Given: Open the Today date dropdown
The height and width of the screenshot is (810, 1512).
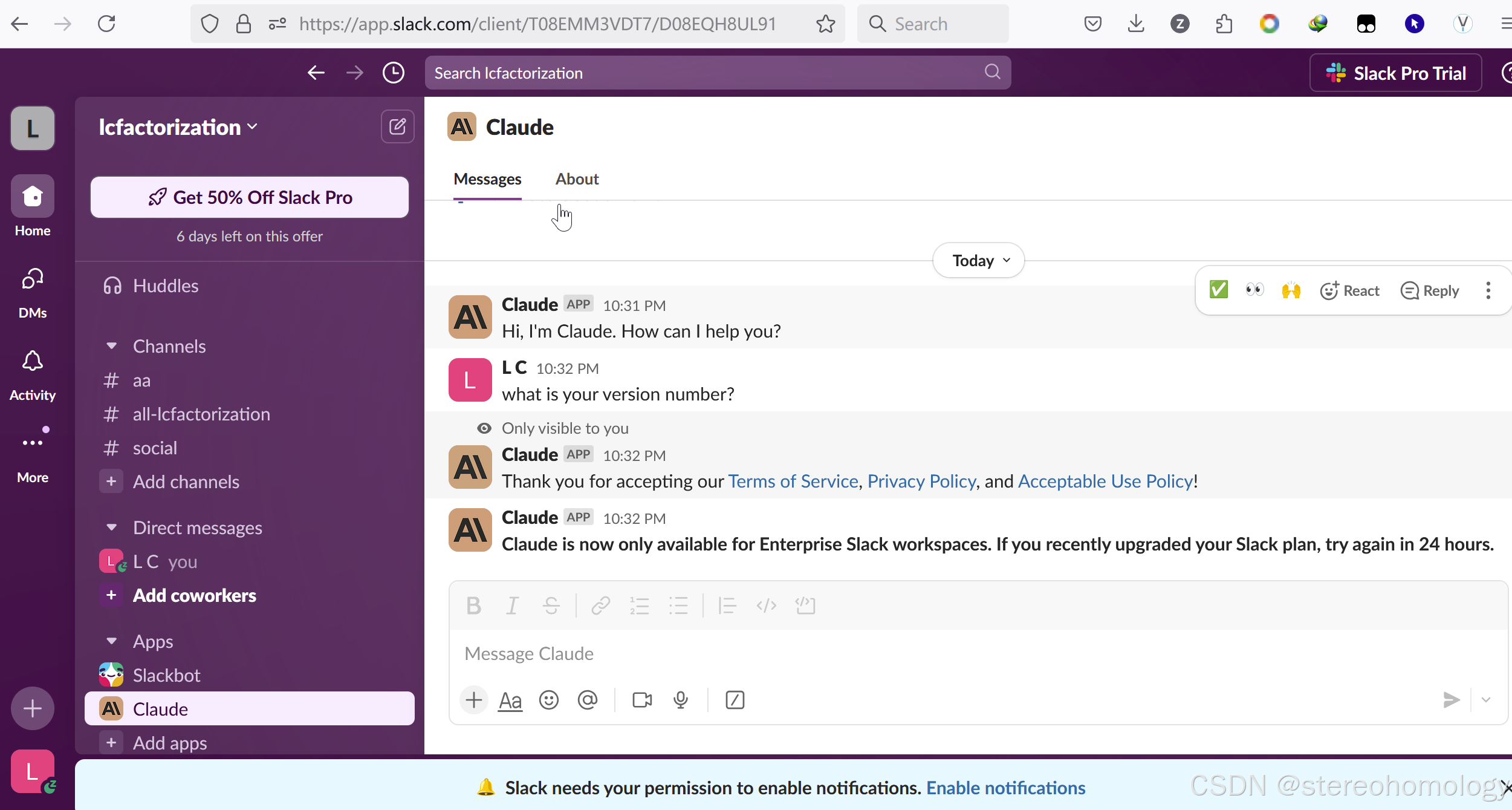Looking at the screenshot, I should coord(978,260).
